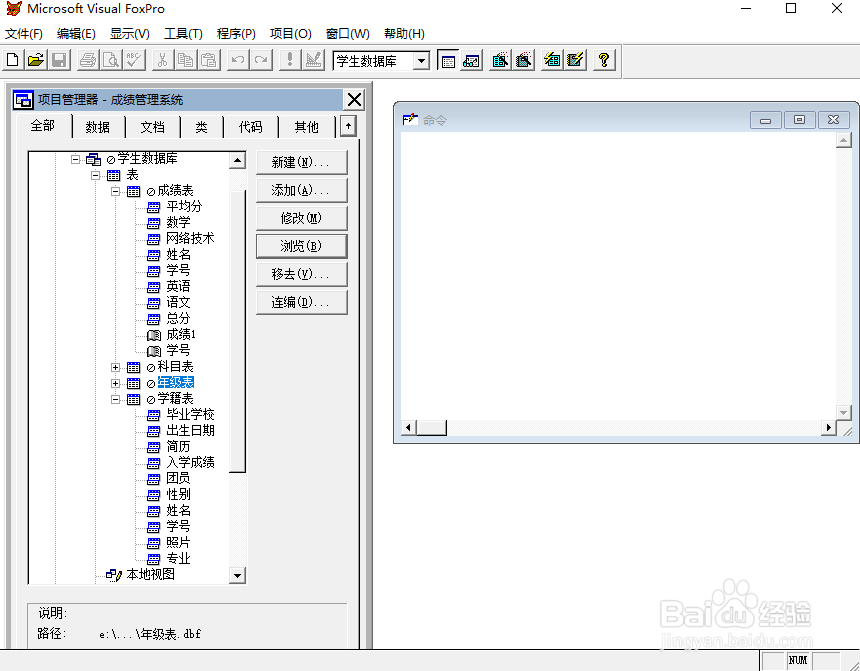Open the 工具(T) menu

click(x=183, y=33)
